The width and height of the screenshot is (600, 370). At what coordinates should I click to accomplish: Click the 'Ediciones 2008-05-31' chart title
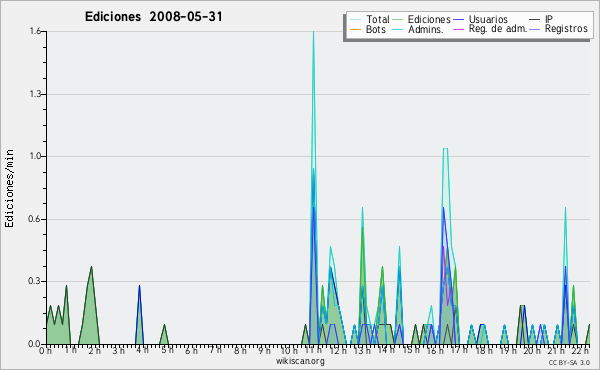click(153, 17)
